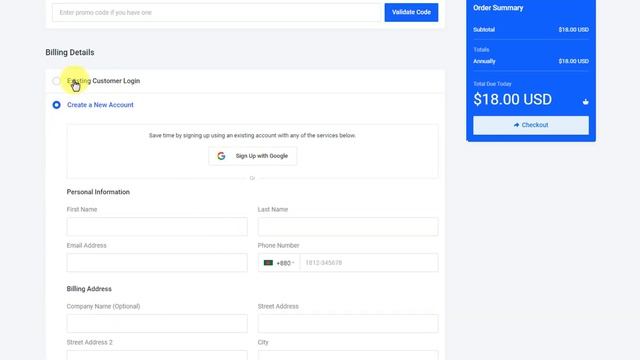Click the Google logo icon
Image resolution: width=640 pixels, height=360 pixels.
pyautogui.click(x=221, y=156)
